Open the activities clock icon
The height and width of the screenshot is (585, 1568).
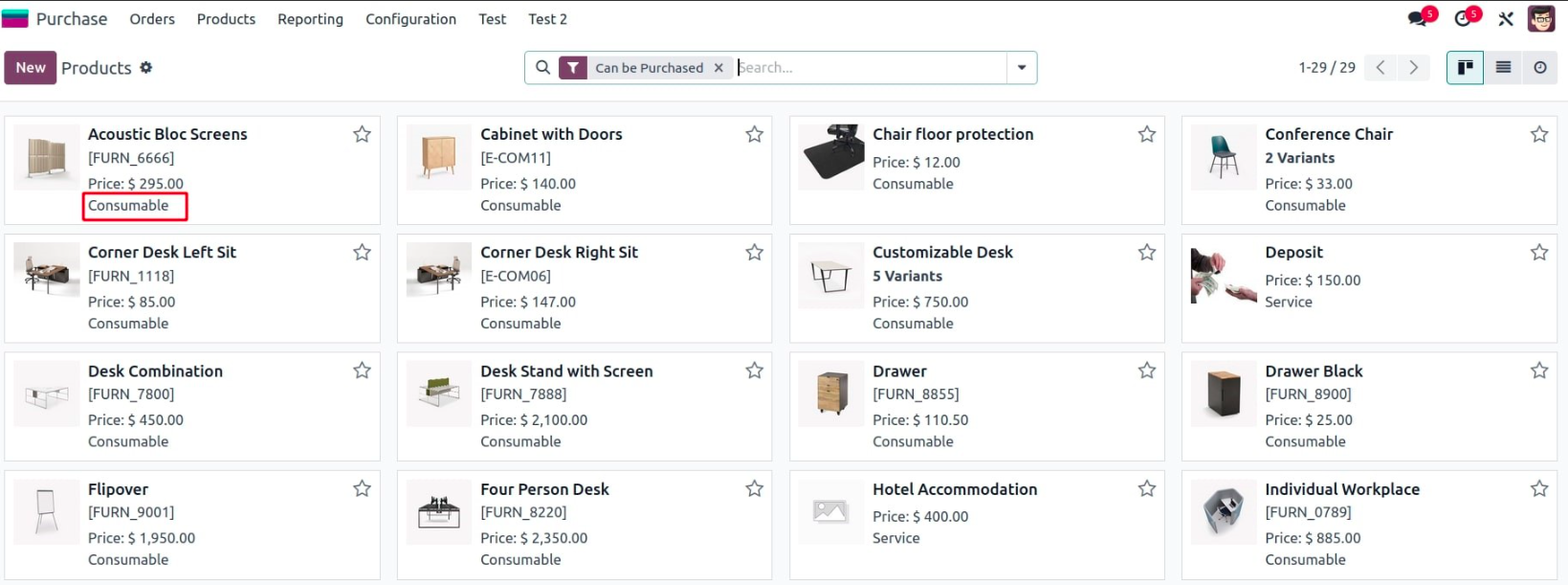(1463, 19)
